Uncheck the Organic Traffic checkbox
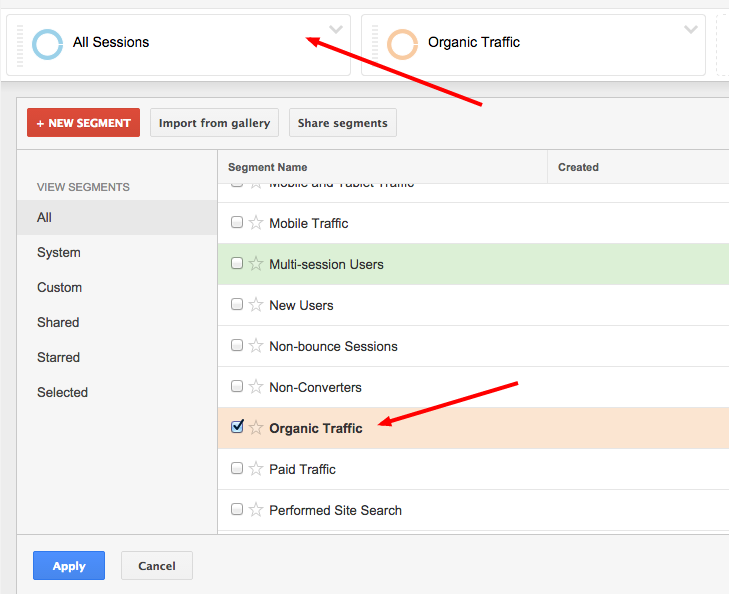Screen dimensions: 729x594 [x=237, y=426]
